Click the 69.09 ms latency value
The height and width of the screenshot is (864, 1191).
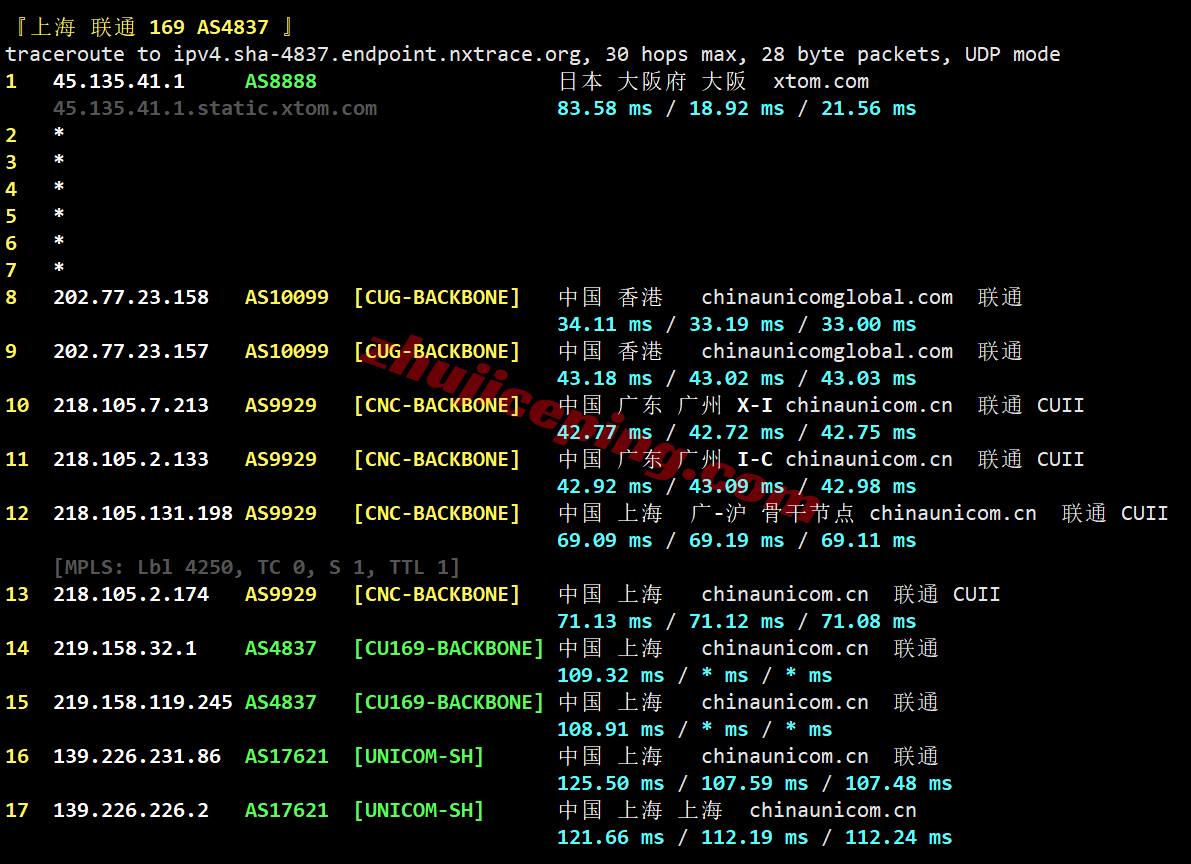(x=604, y=540)
